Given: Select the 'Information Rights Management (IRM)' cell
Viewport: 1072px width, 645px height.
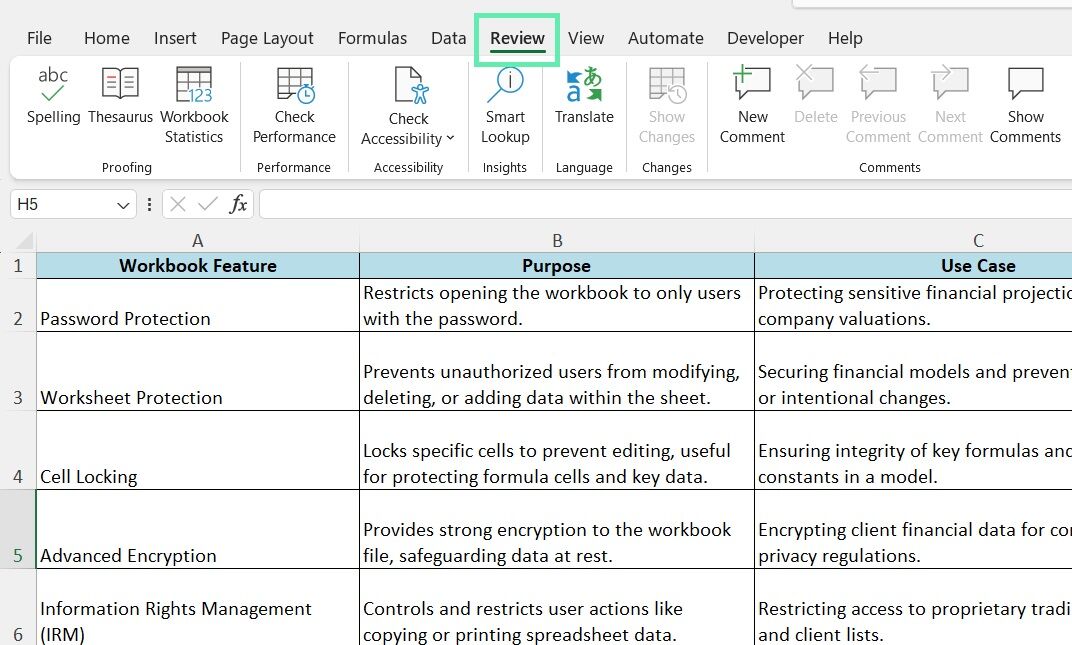Looking at the screenshot, I should point(198,607).
